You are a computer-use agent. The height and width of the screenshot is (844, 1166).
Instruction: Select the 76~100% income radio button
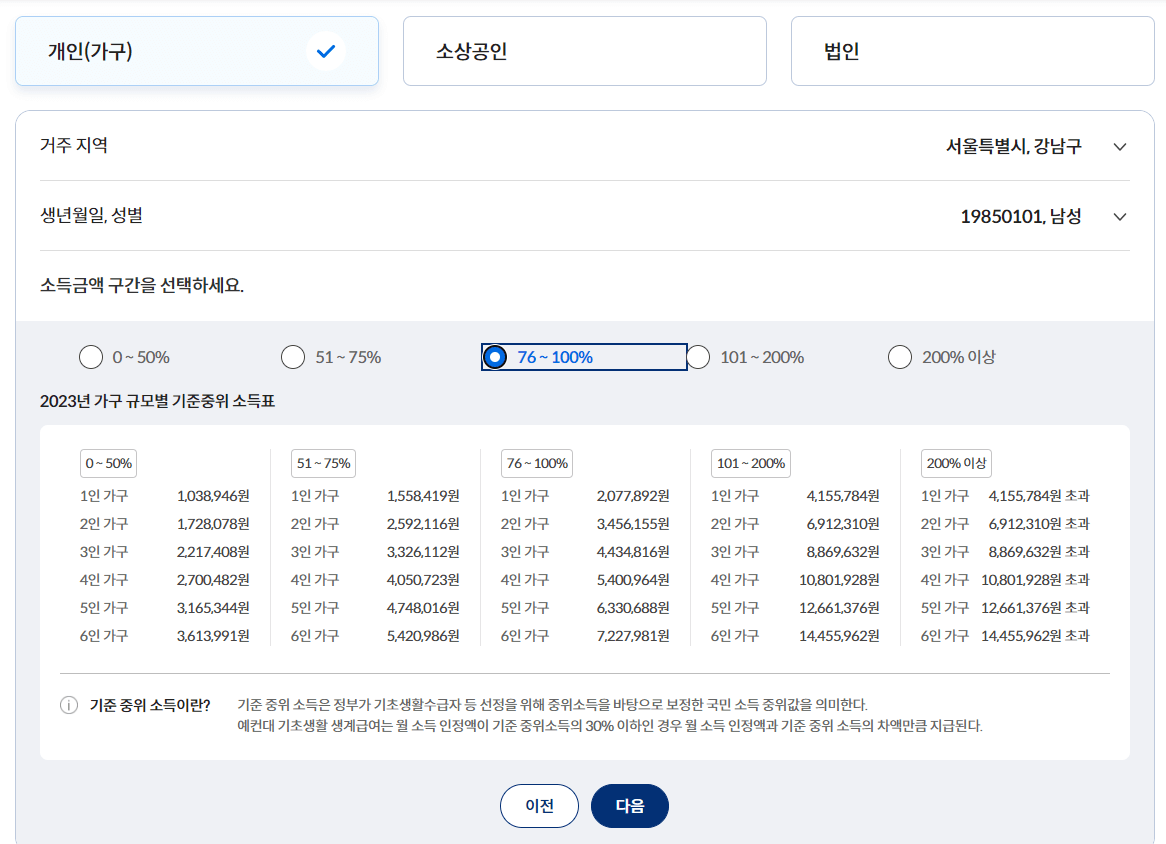click(x=495, y=356)
